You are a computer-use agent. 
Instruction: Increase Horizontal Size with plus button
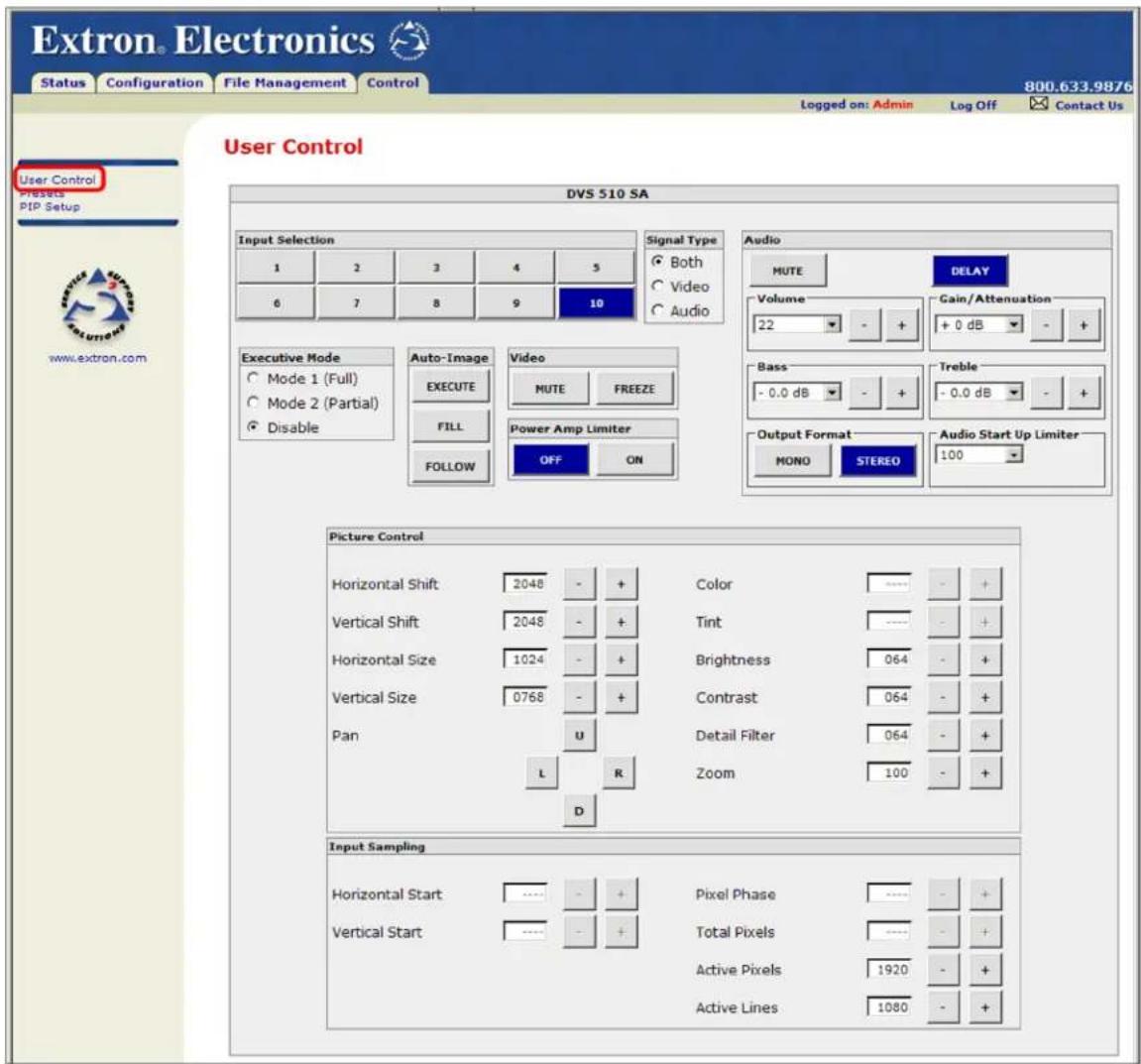pyautogui.click(x=622, y=659)
